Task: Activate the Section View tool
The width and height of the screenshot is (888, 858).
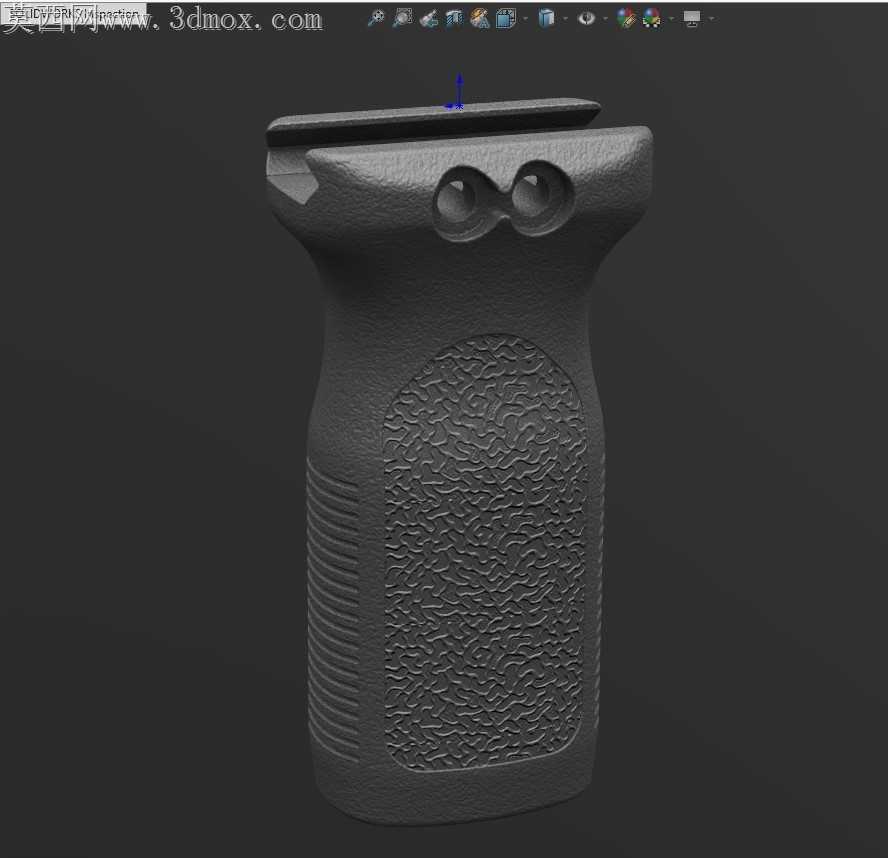Action: point(454,19)
